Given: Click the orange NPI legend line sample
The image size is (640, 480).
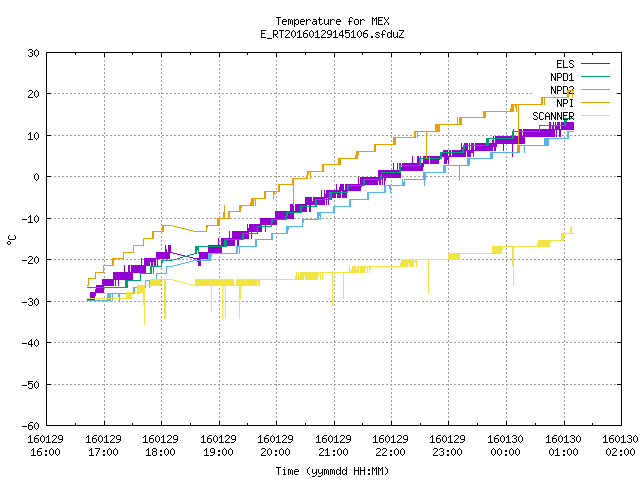Looking at the screenshot, I should pyautogui.click(x=595, y=102).
